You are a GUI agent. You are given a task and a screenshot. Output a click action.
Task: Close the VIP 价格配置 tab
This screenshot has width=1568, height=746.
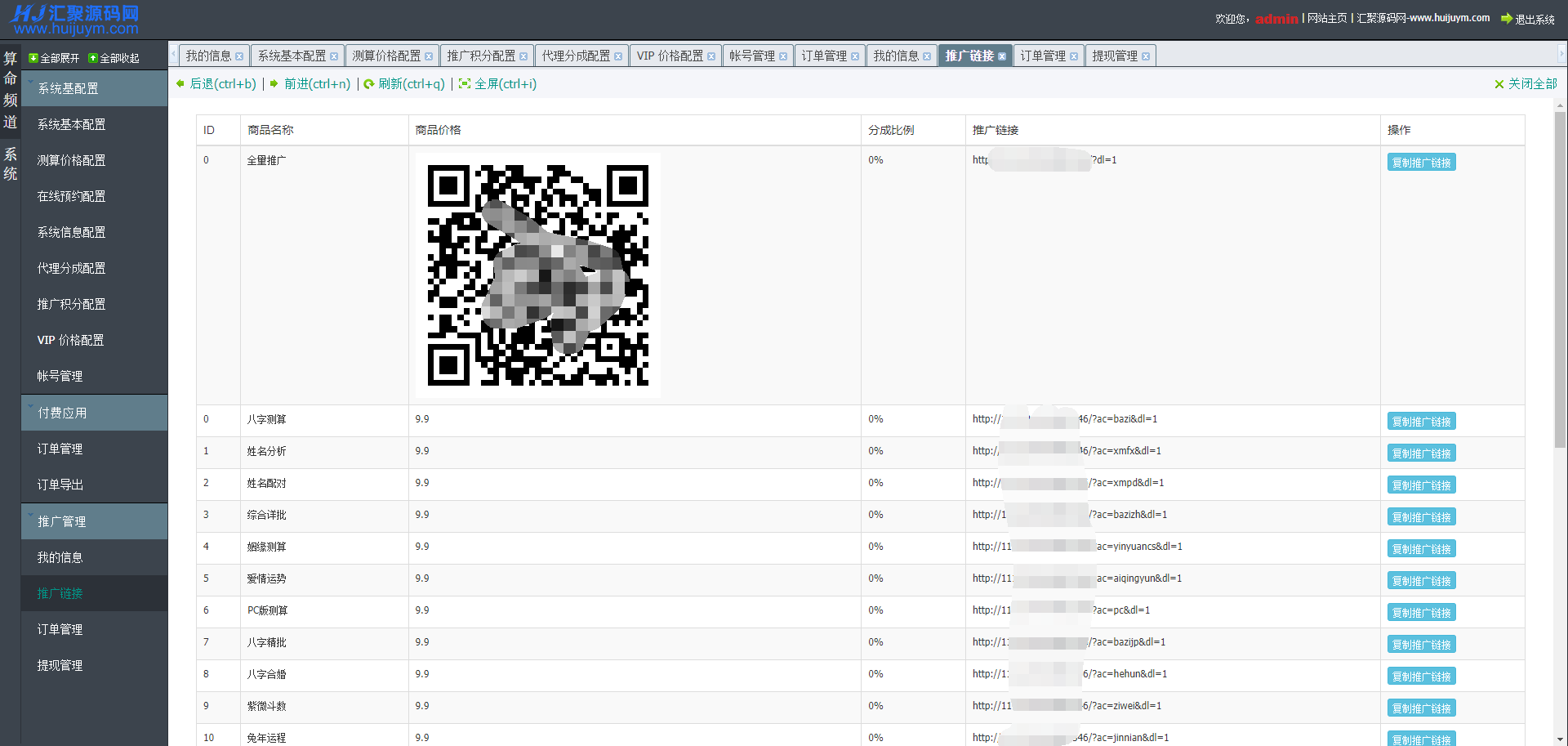pos(711,56)
